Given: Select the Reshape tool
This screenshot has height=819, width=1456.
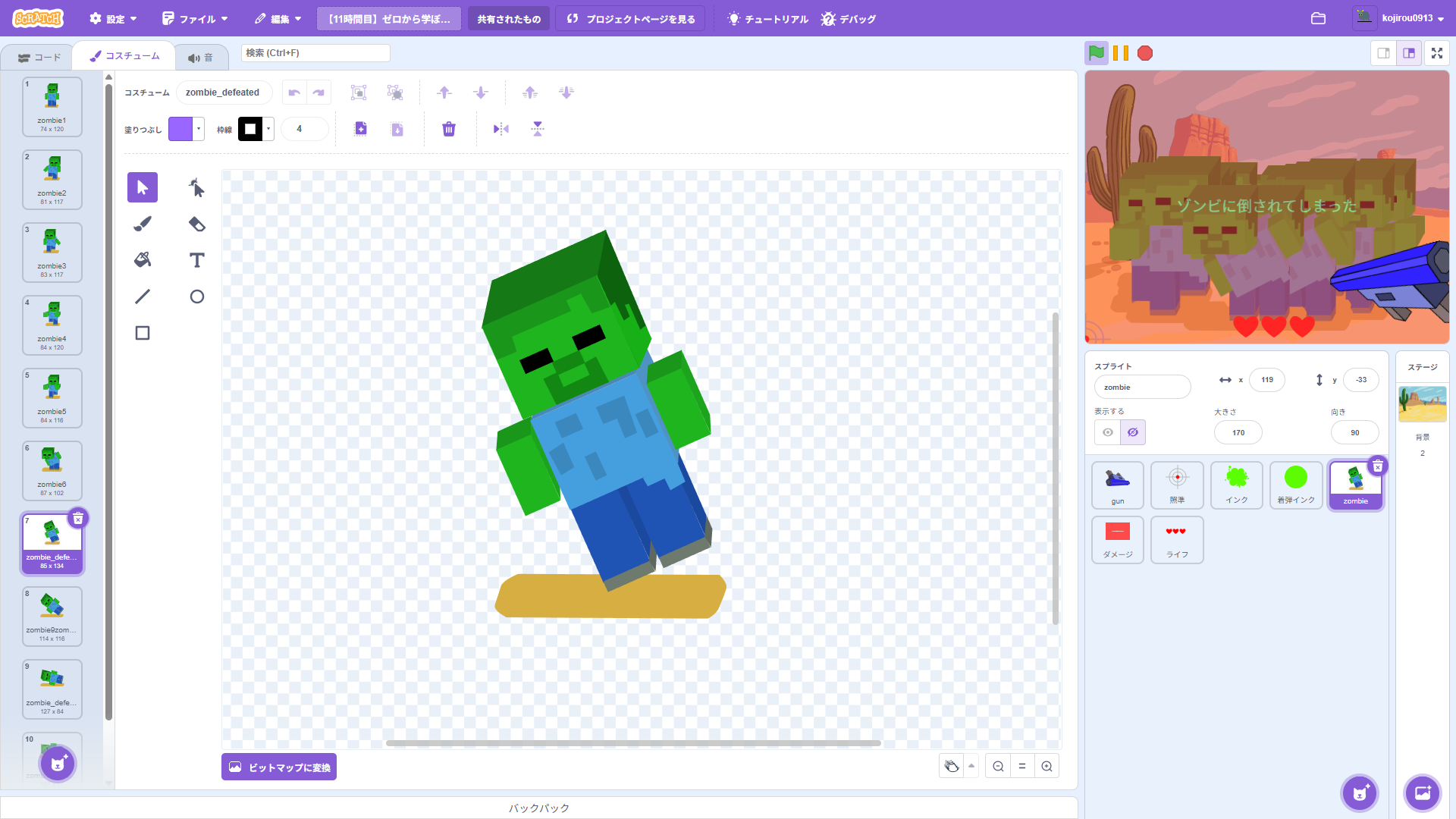Looking at the screenshot, I should pyautogui.click(x=196, y=187).
